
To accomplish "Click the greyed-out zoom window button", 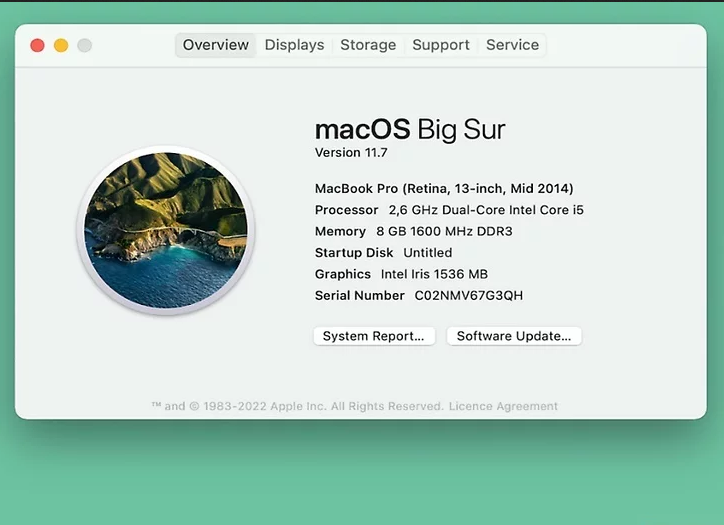I will [84, 46].
